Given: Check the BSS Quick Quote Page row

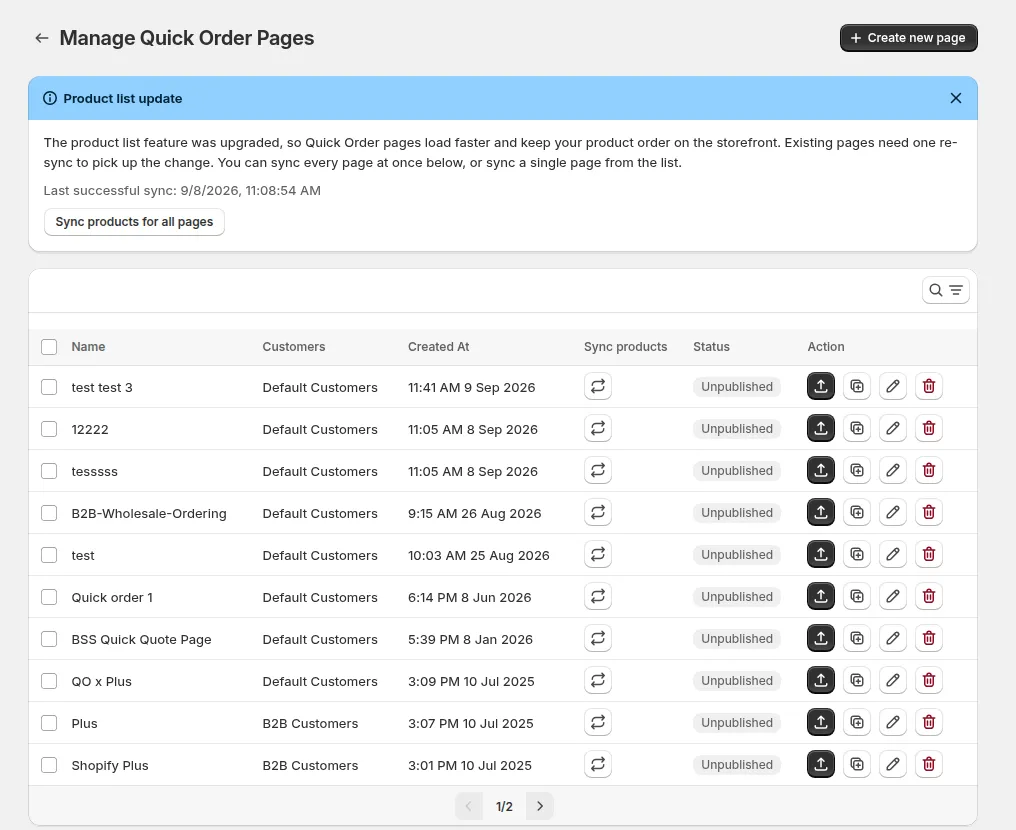Looking at the screenshot, I should 49,640.
